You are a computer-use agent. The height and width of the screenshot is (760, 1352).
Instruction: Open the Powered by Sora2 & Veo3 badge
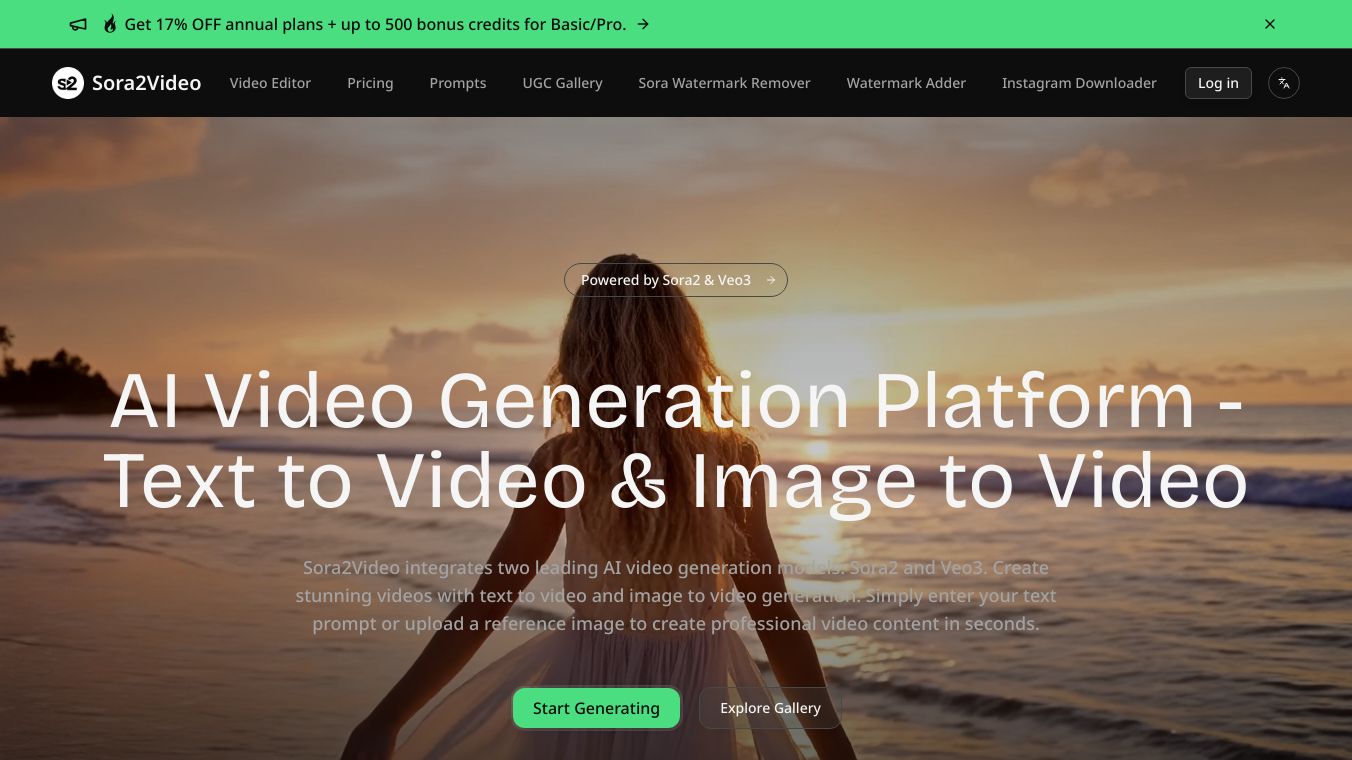676,280
